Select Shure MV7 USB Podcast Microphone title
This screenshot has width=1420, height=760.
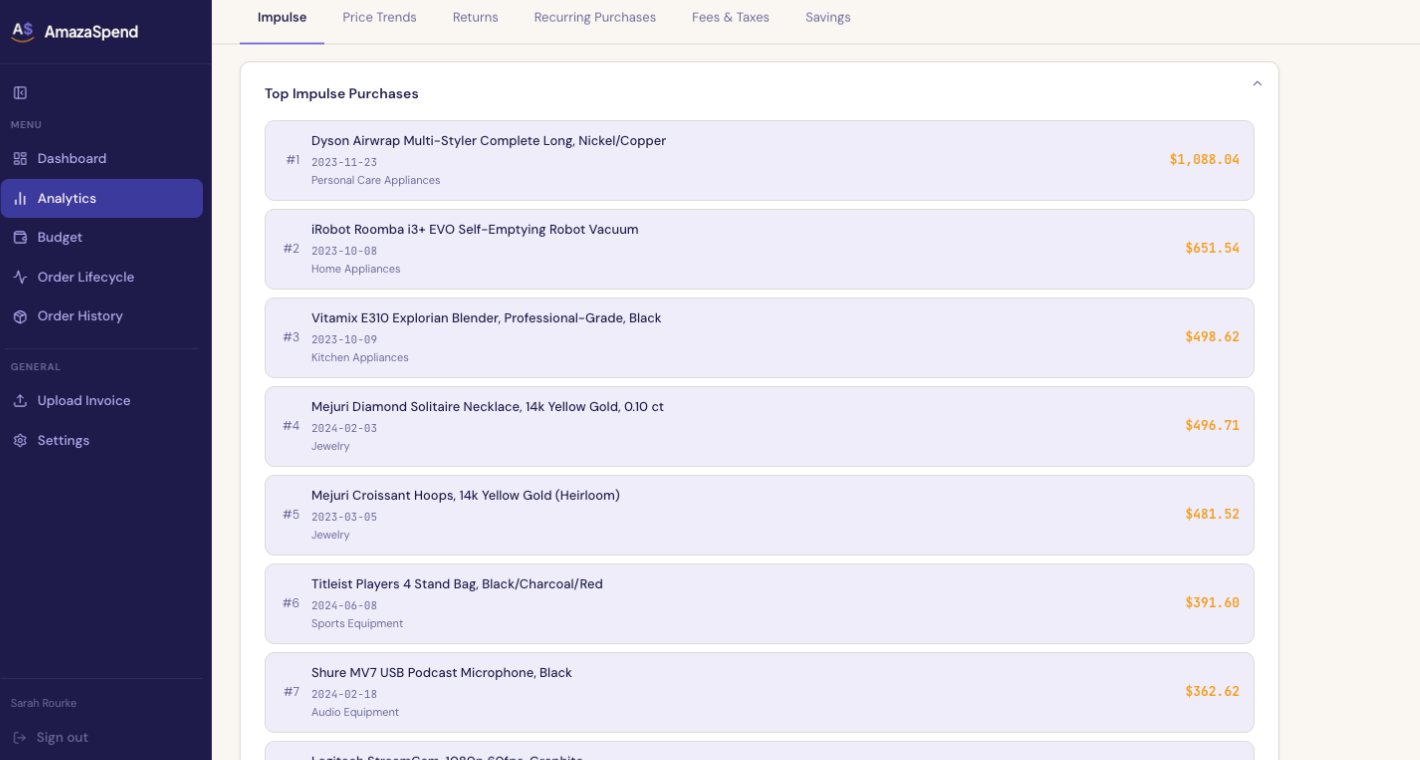[x=441, y=673]
